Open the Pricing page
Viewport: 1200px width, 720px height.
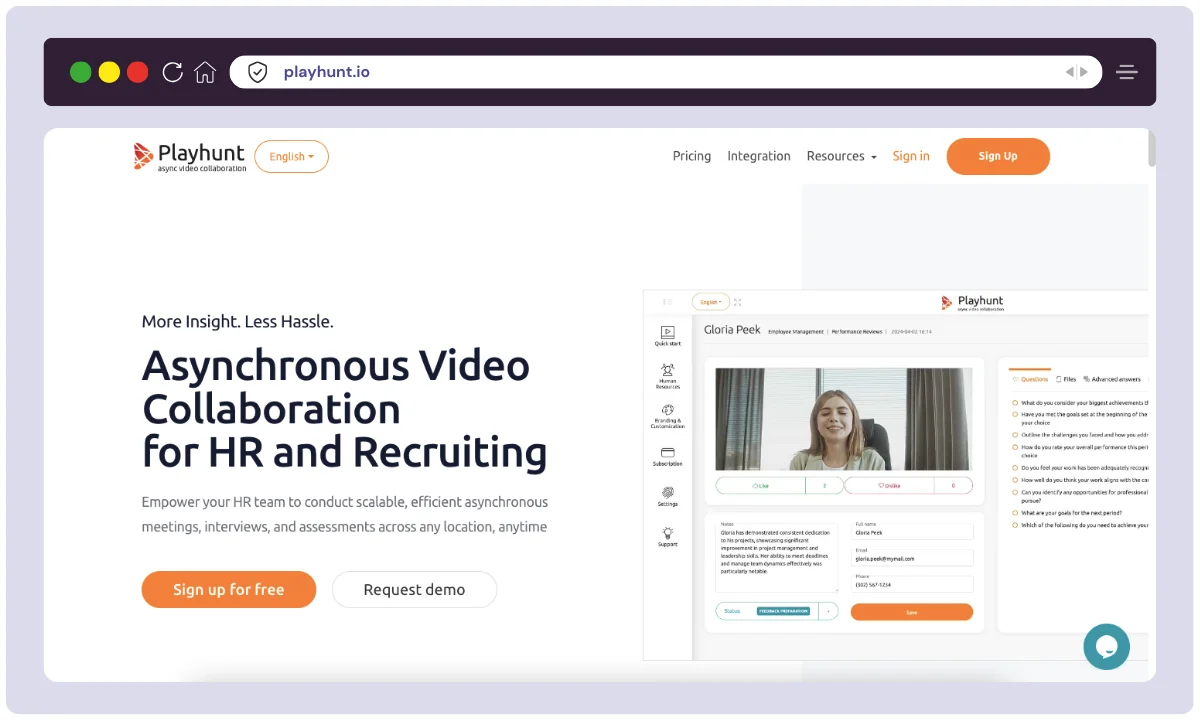pyautogui.click(x=692, y=156)
